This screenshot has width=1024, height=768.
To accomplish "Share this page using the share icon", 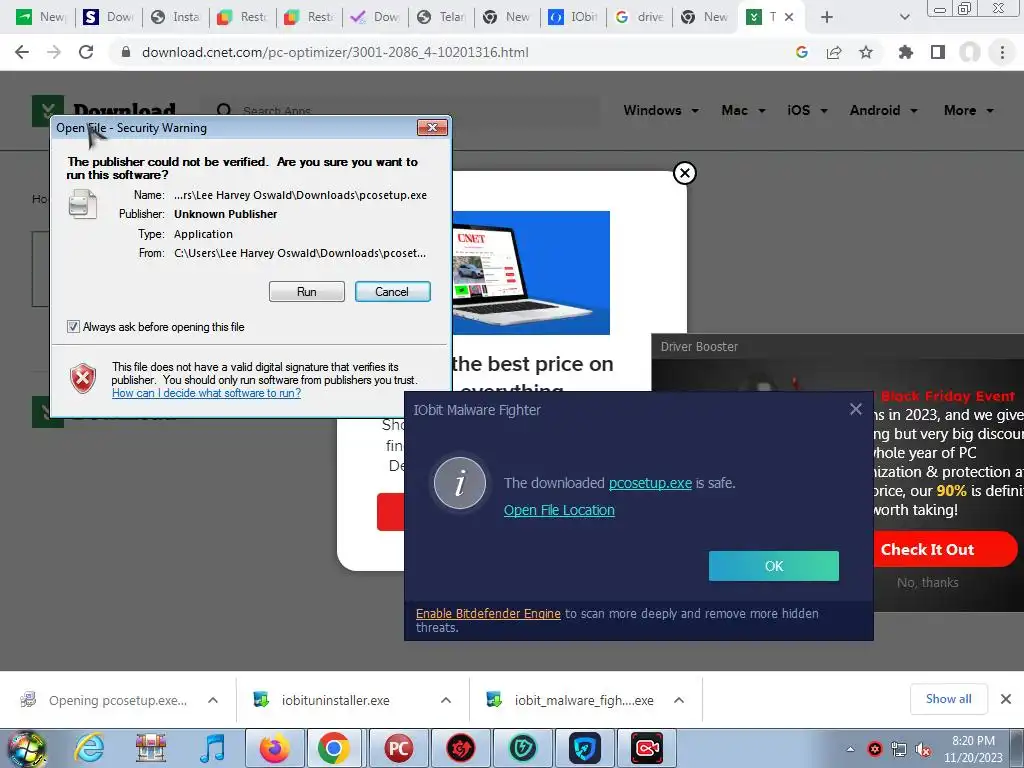I will [834, 52].
